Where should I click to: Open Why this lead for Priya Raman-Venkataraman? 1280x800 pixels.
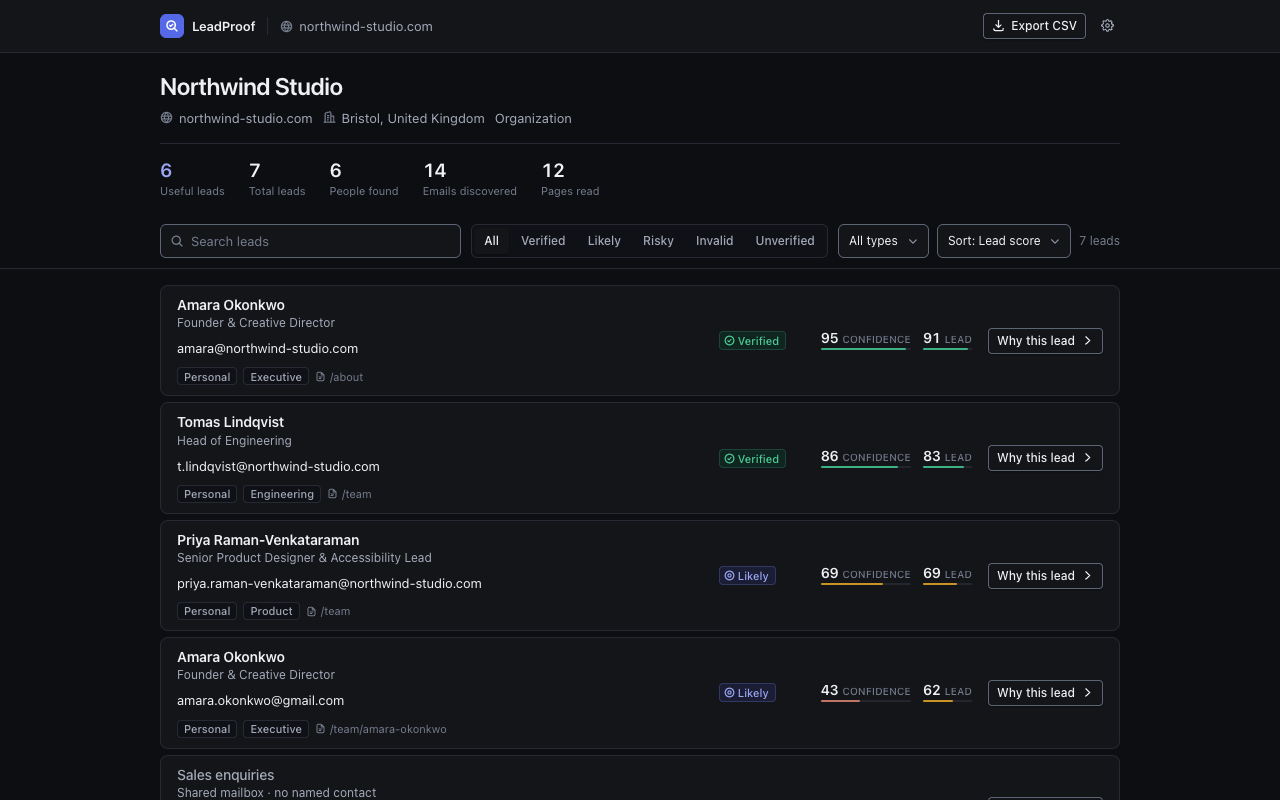tap(1045, 576)
